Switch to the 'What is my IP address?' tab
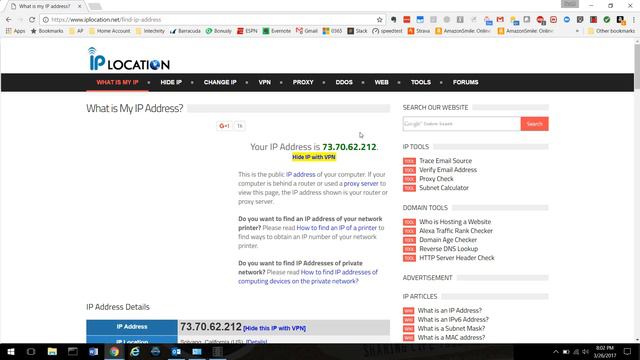 point(46,7)
